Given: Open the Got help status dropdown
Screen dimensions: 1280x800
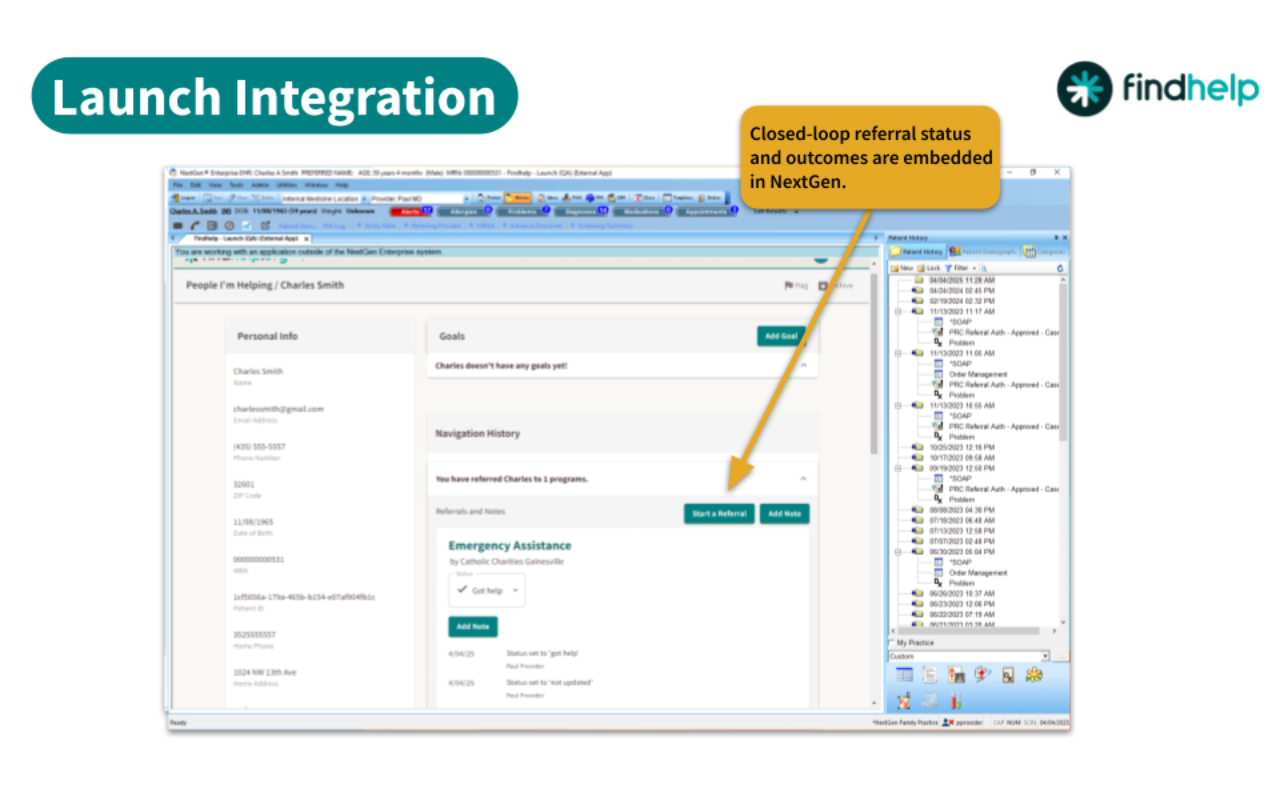Looking at the screenshot, I should 487,591.
